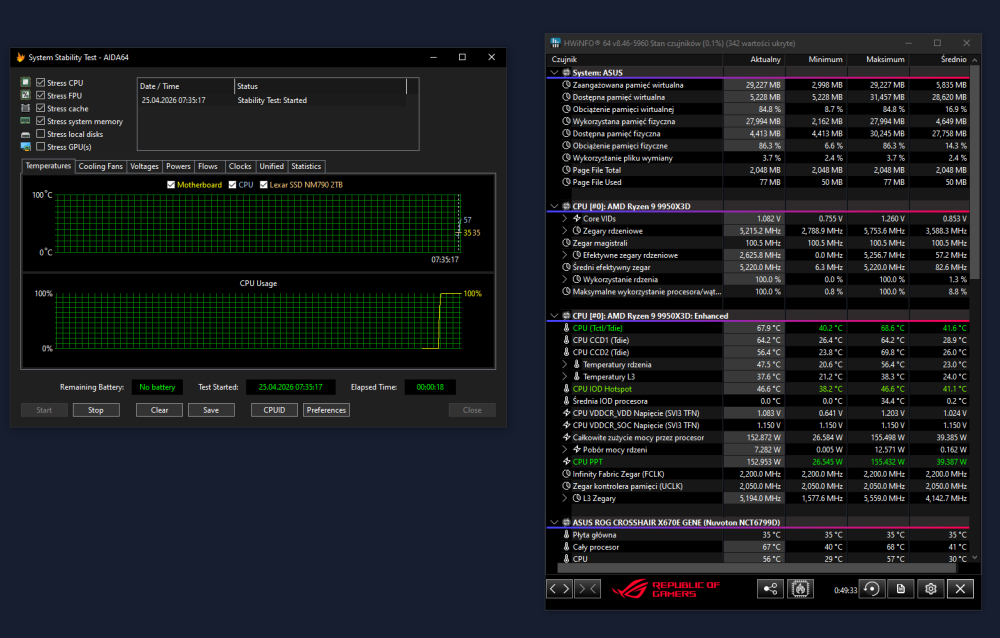Viewport: 1000px width, 638px height.
Task: Click the Maksimum column header
Action: (885, 59)
